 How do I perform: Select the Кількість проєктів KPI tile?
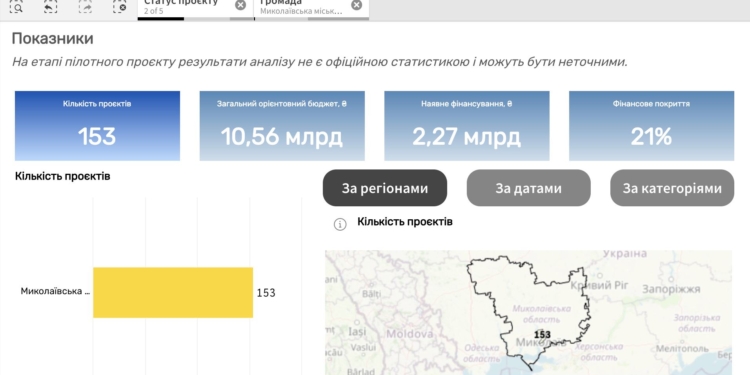[x=98, y=126]
